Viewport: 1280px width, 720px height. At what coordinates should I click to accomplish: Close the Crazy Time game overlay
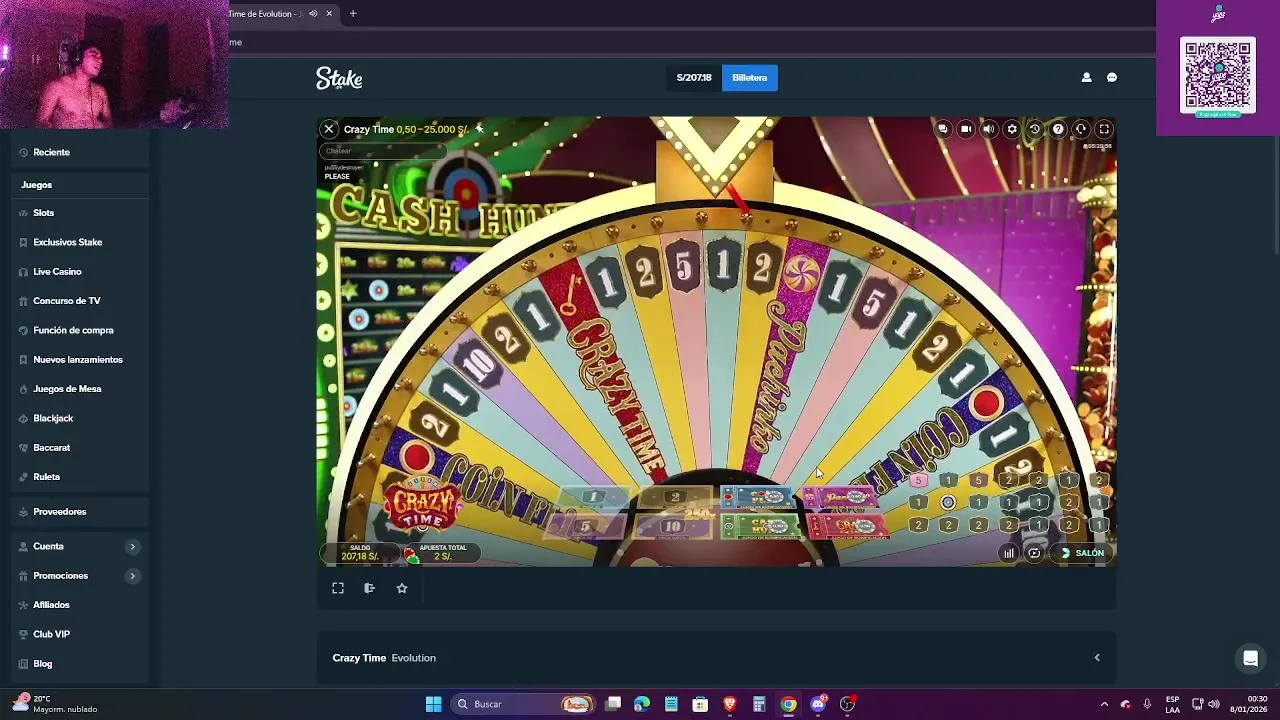[x=328, y=129]
